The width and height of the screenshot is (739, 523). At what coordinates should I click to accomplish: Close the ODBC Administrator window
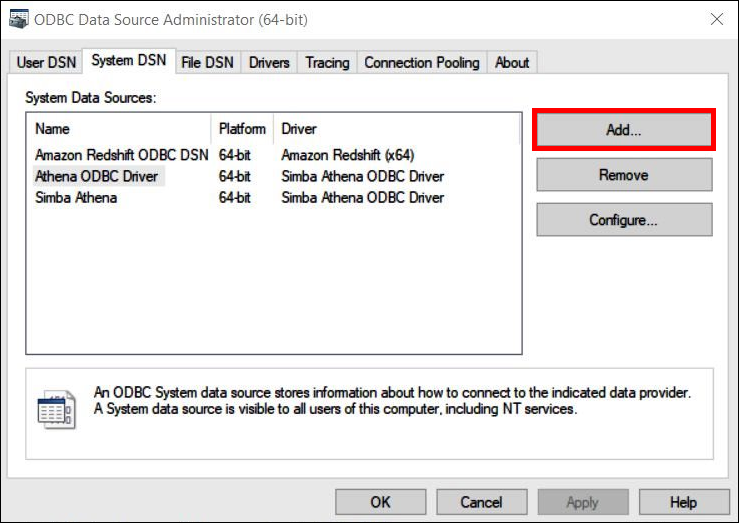(716, 19)
